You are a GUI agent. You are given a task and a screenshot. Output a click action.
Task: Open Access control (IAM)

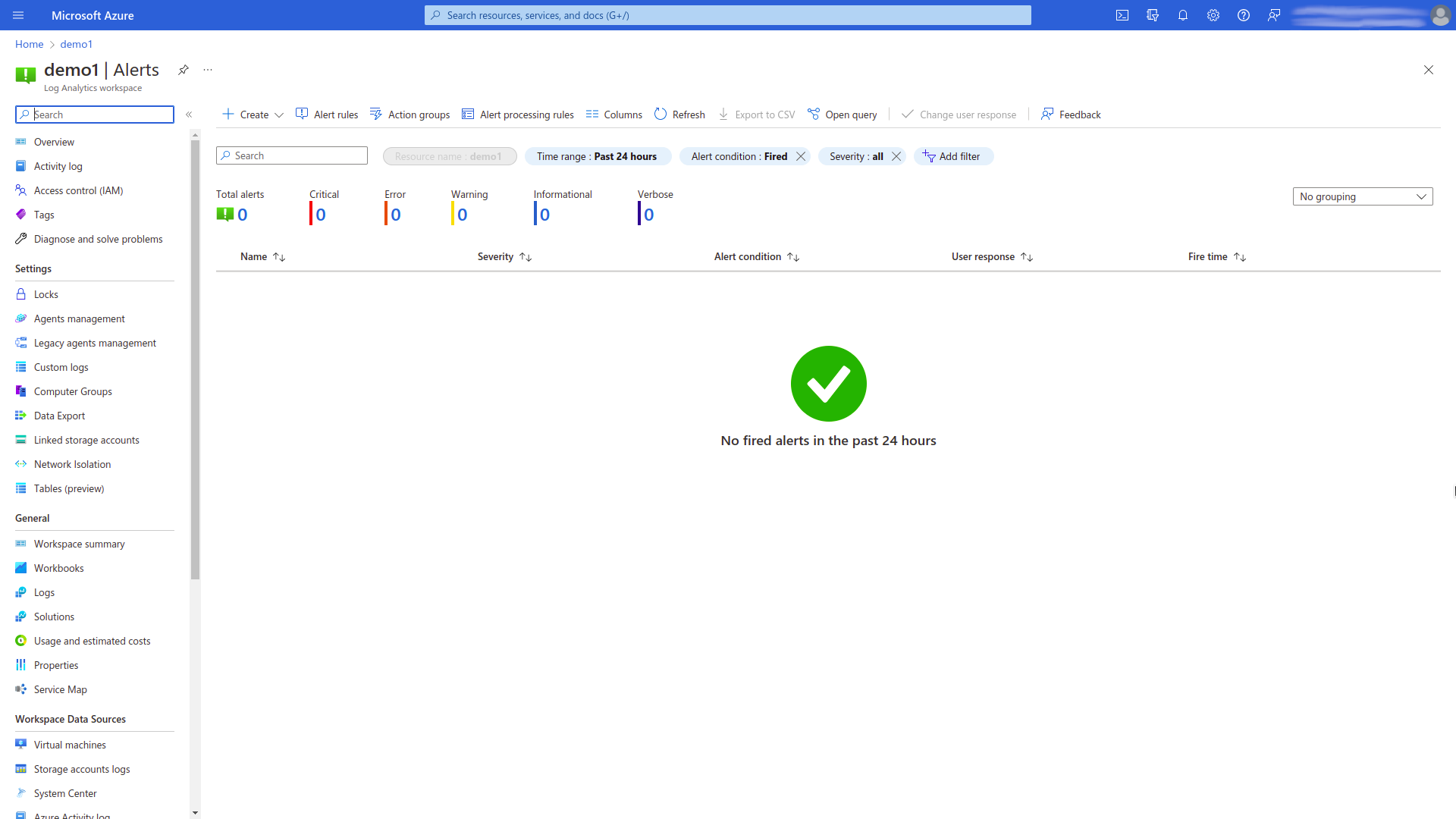point(95,190)
